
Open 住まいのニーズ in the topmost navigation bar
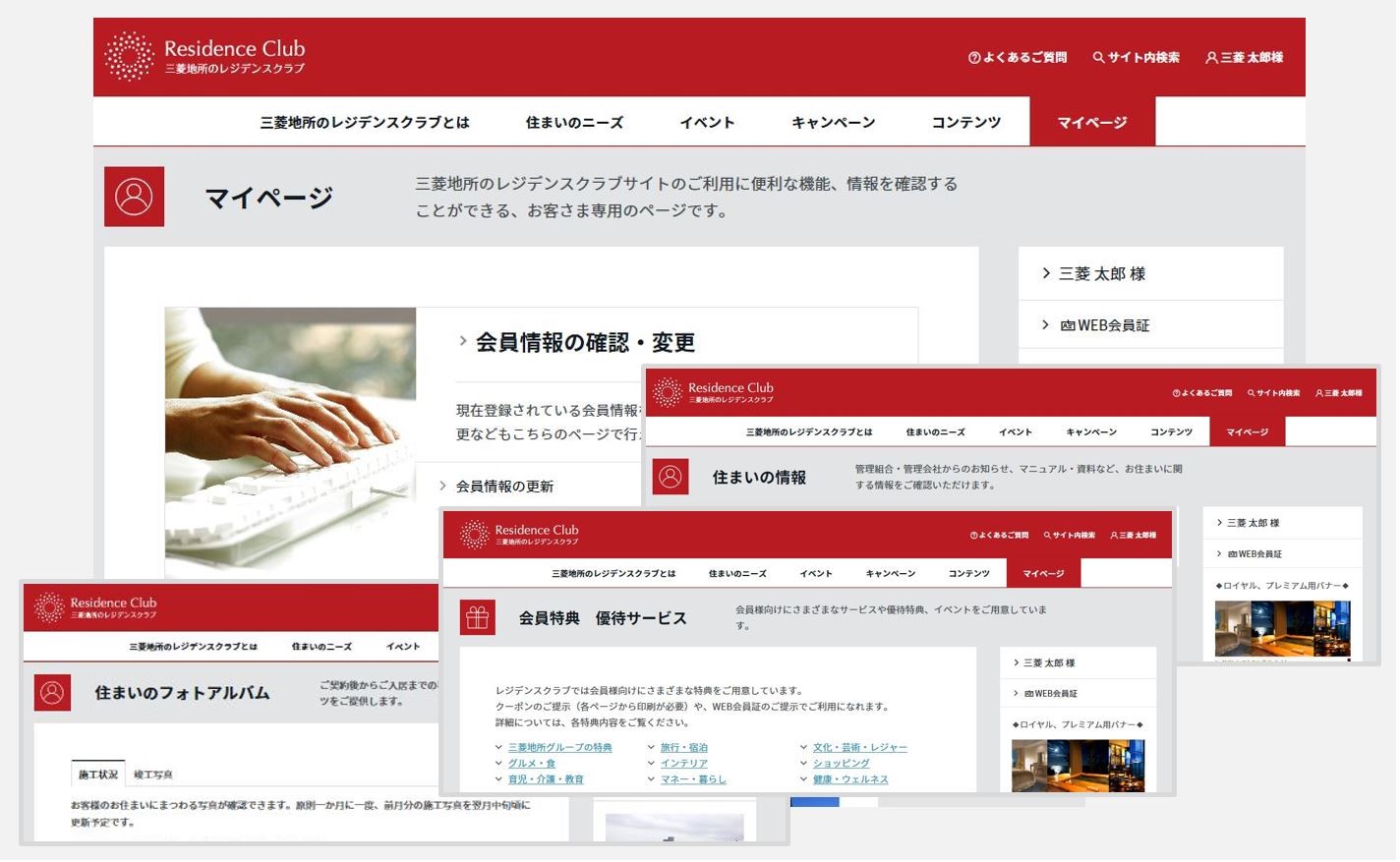click(574, 123)
